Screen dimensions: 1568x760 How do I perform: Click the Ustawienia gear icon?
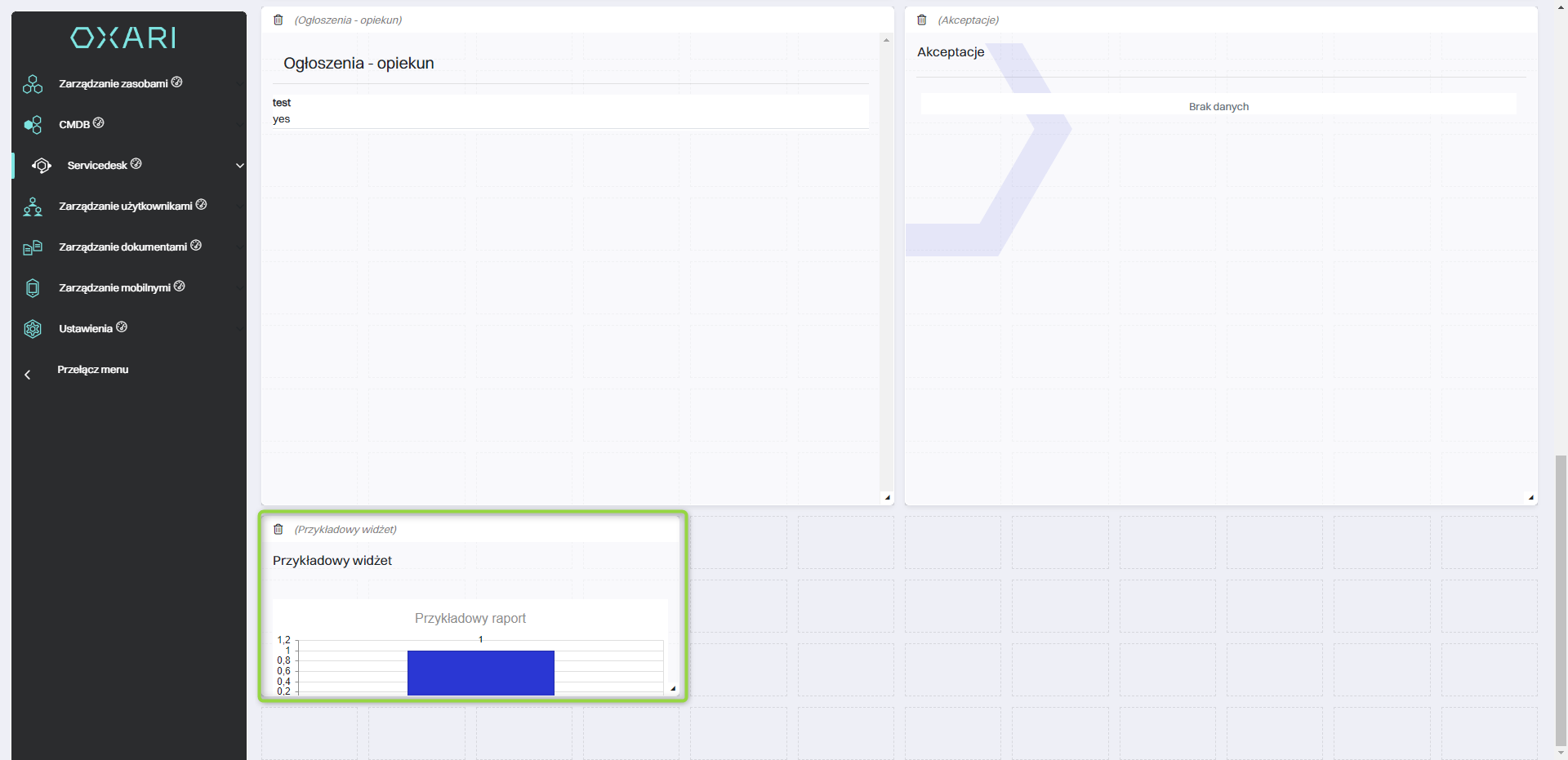pyautogui.click(x=33, y=329)
